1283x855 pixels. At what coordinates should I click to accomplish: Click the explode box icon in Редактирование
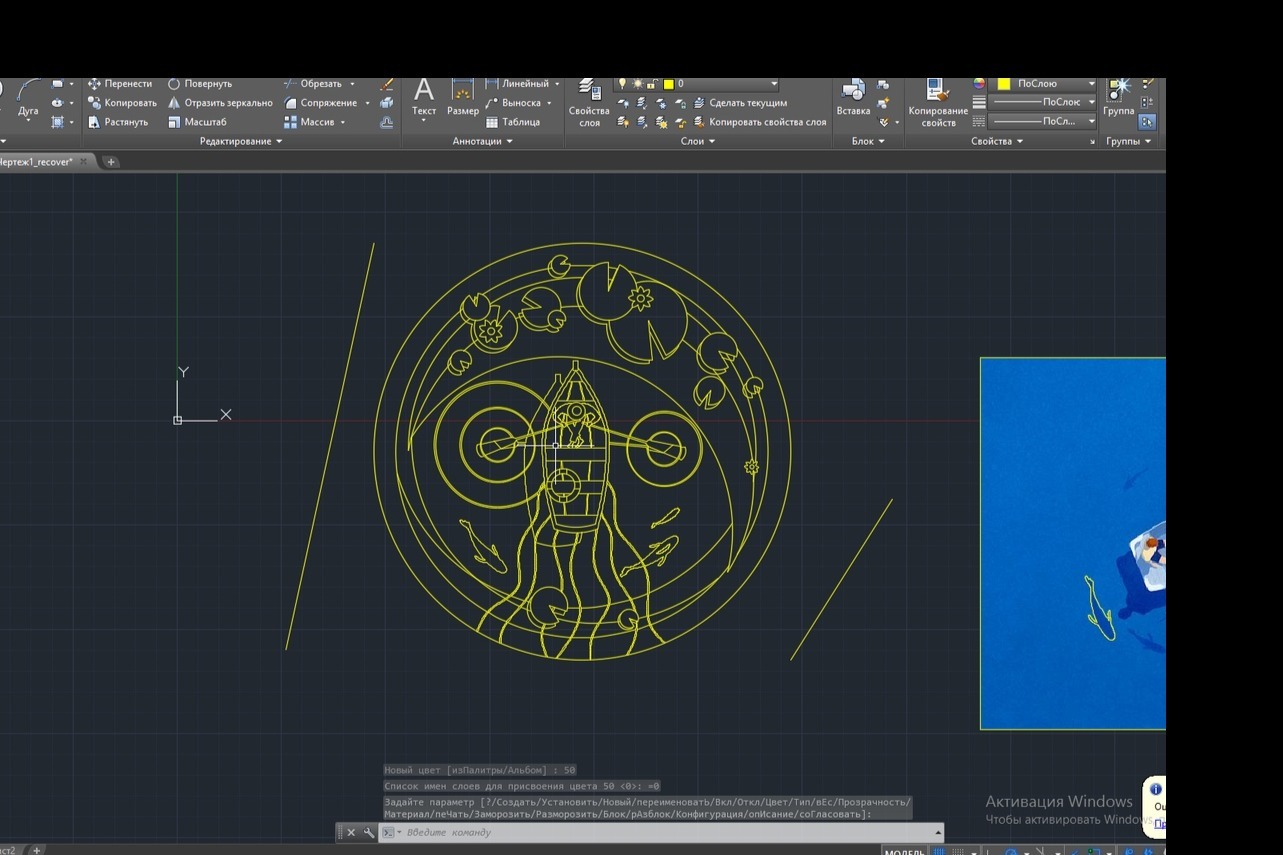point(387,103)
